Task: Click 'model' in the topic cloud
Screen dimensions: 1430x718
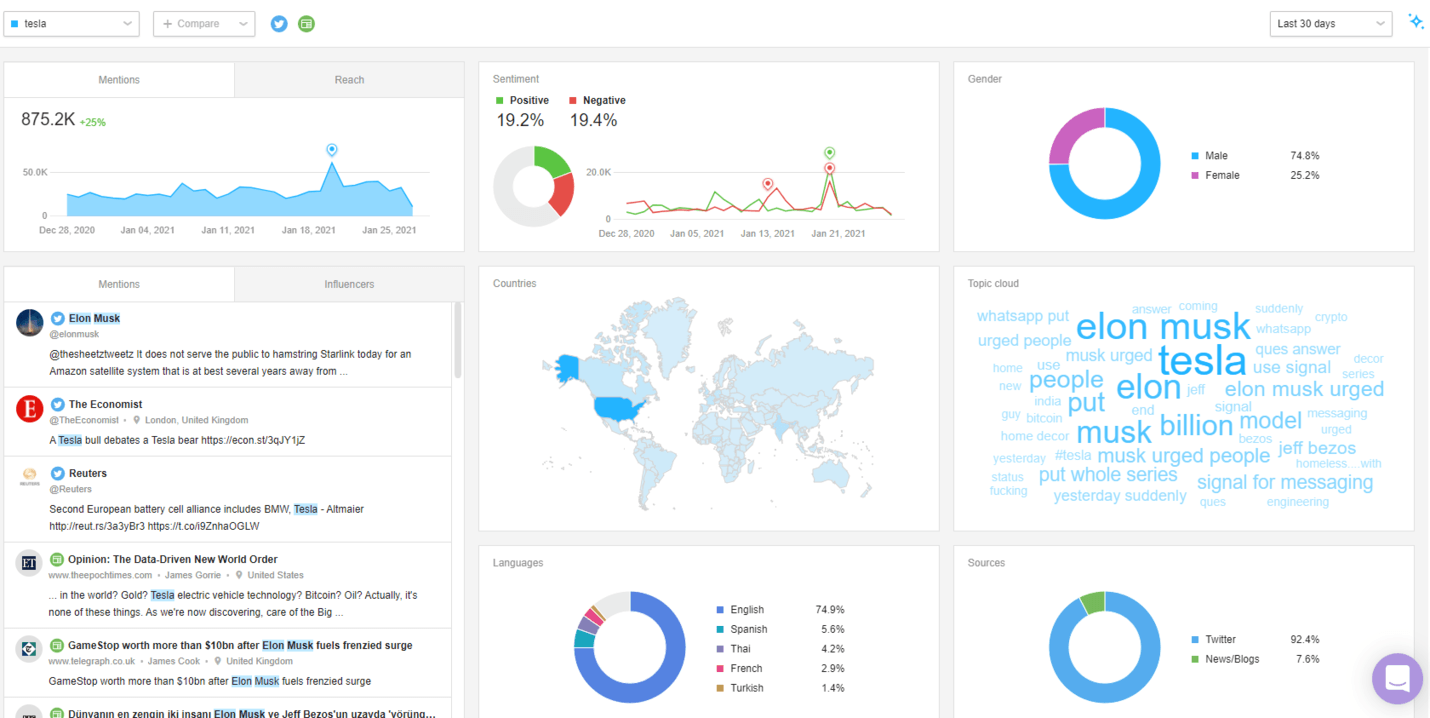Action: [1270, 421]
